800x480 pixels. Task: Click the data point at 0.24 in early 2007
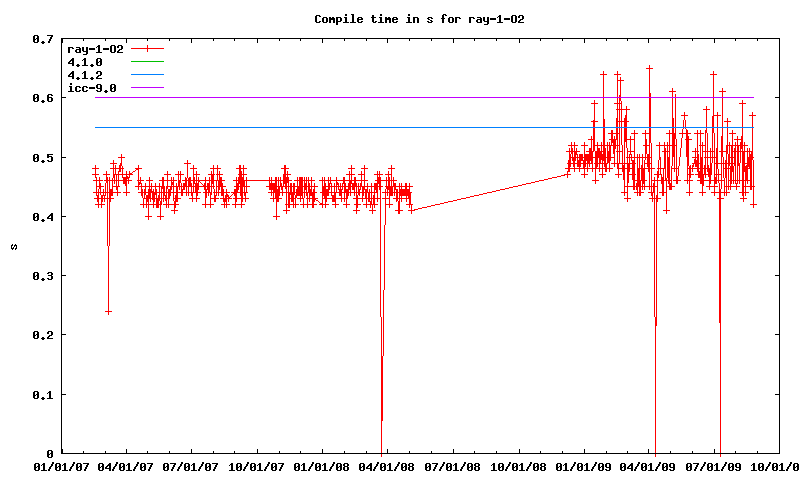pyautogui.click(x=108, y=312)
